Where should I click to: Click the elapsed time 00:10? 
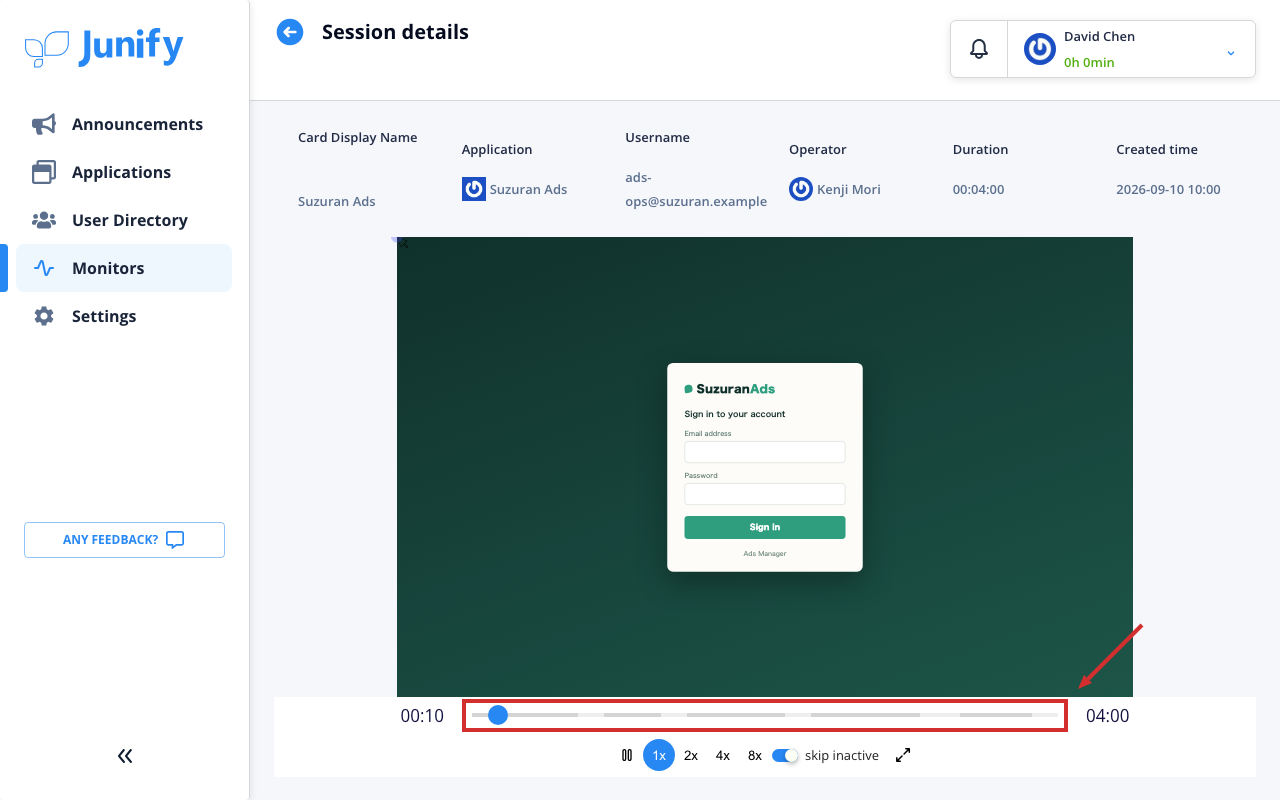[x=422, y=716]
